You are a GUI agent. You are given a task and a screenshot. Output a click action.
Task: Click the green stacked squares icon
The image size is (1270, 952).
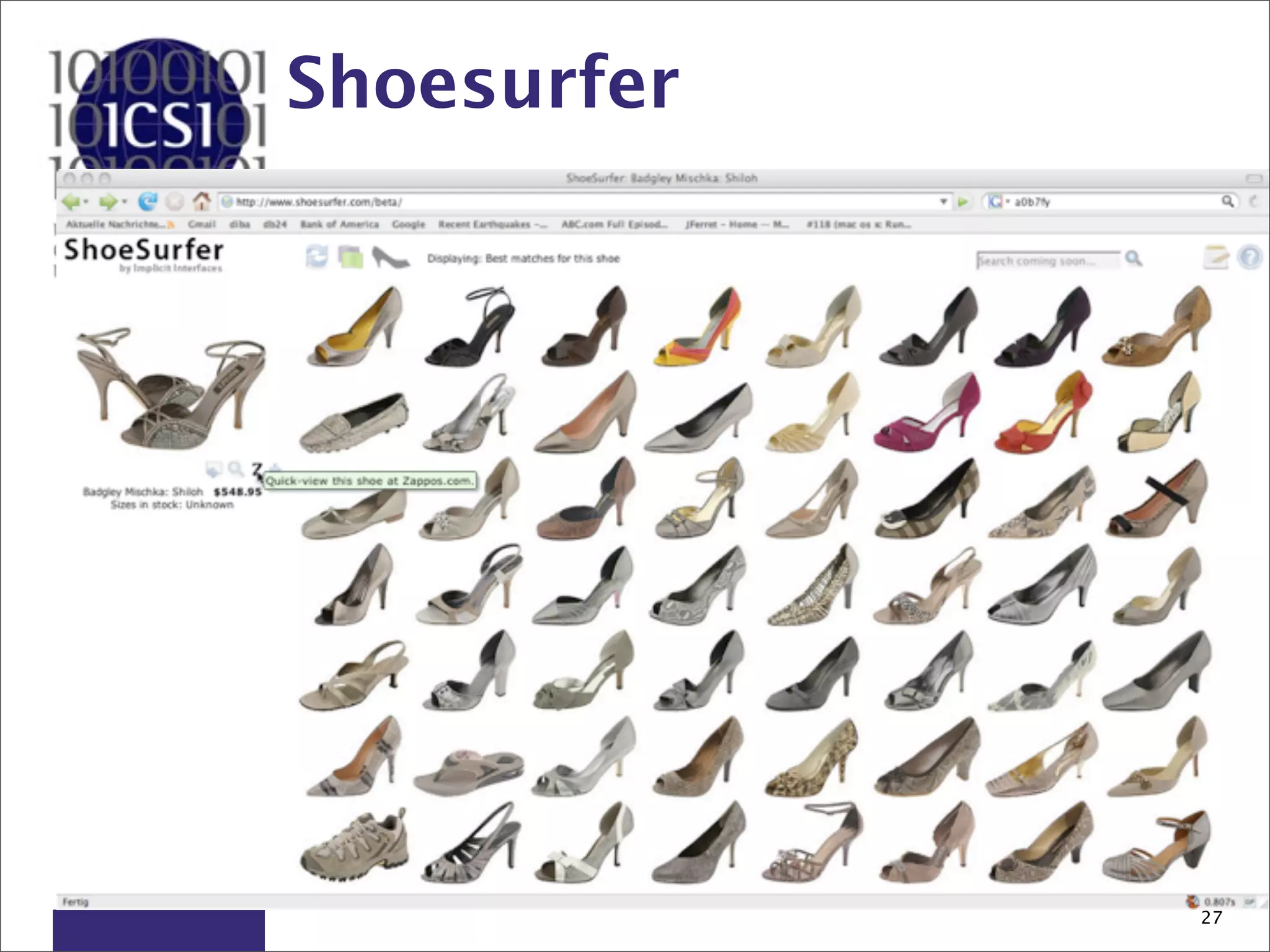point(350,257)
